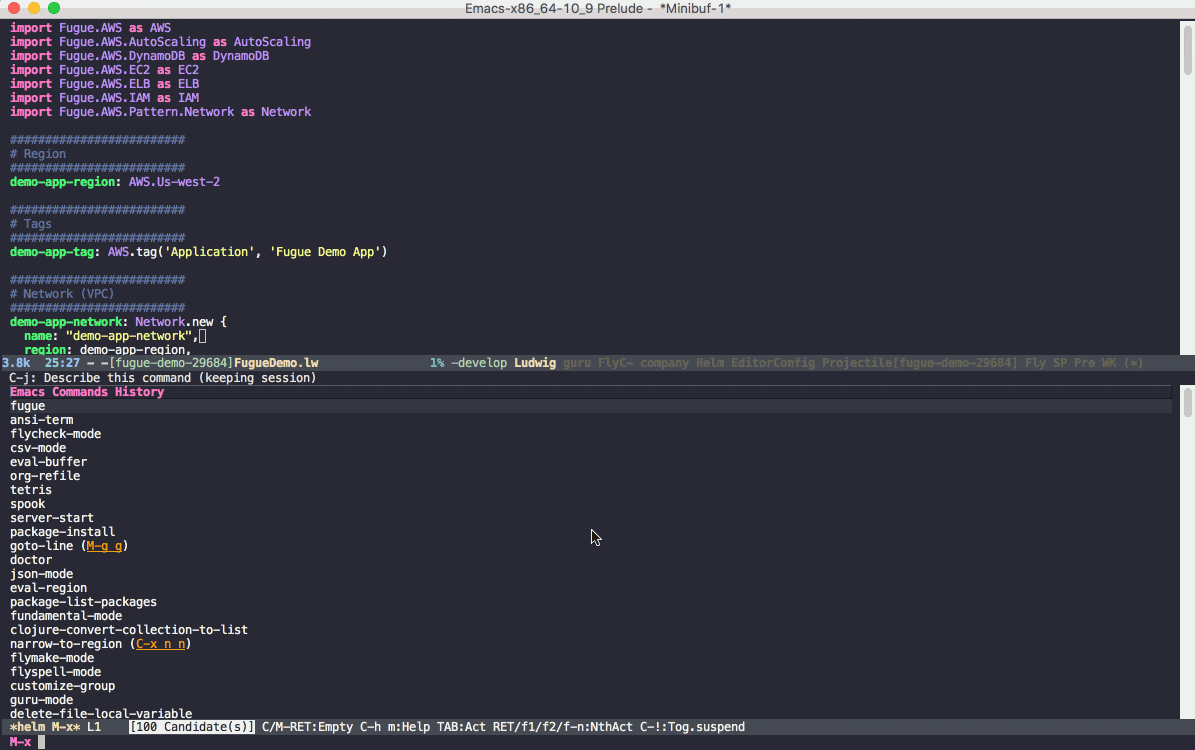Click the Helm lighter in the modeline
This screenshot has width=1195, height=750.
[710, 362]
